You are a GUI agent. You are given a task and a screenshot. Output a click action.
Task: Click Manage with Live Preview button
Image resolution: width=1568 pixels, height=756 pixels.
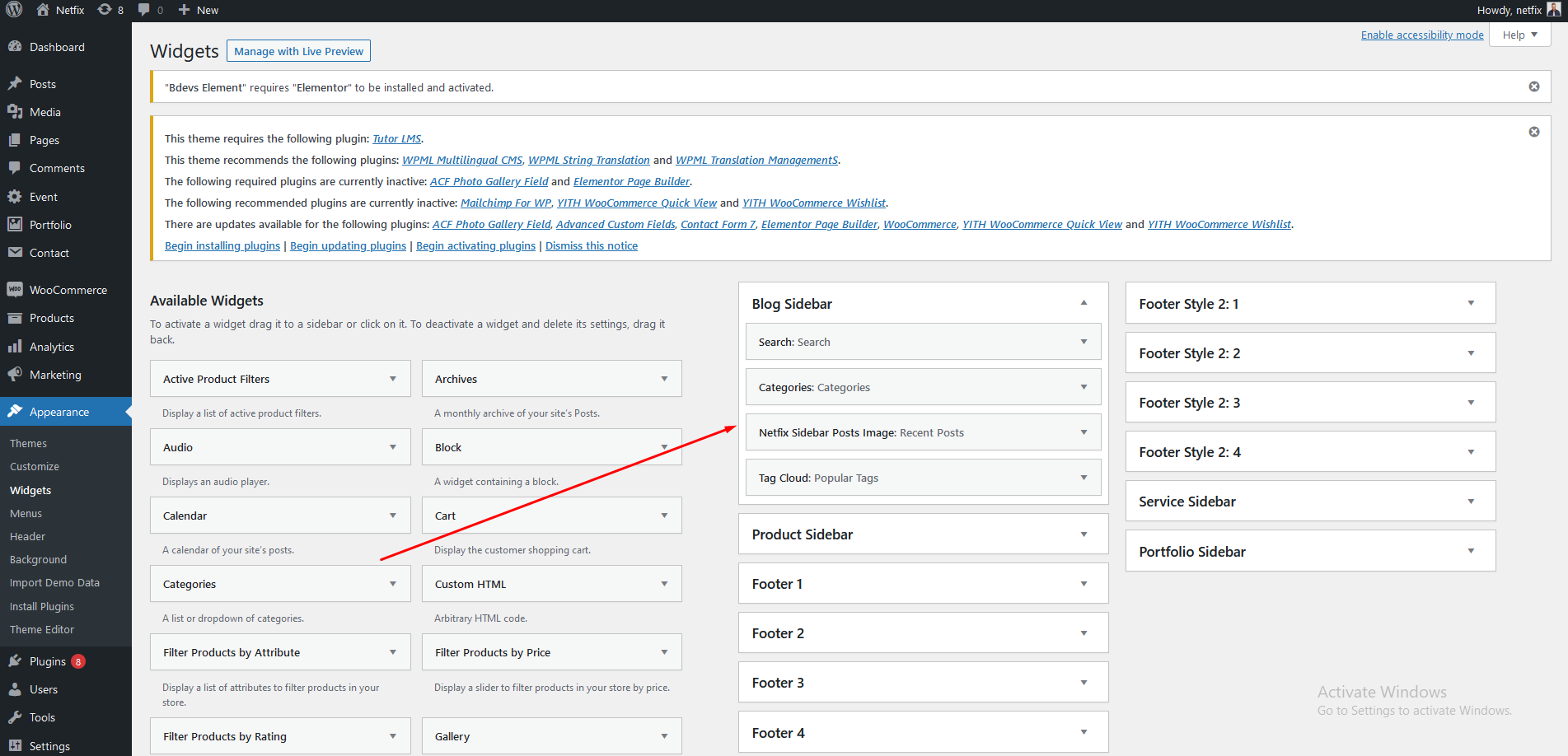(x=298, y=51)
